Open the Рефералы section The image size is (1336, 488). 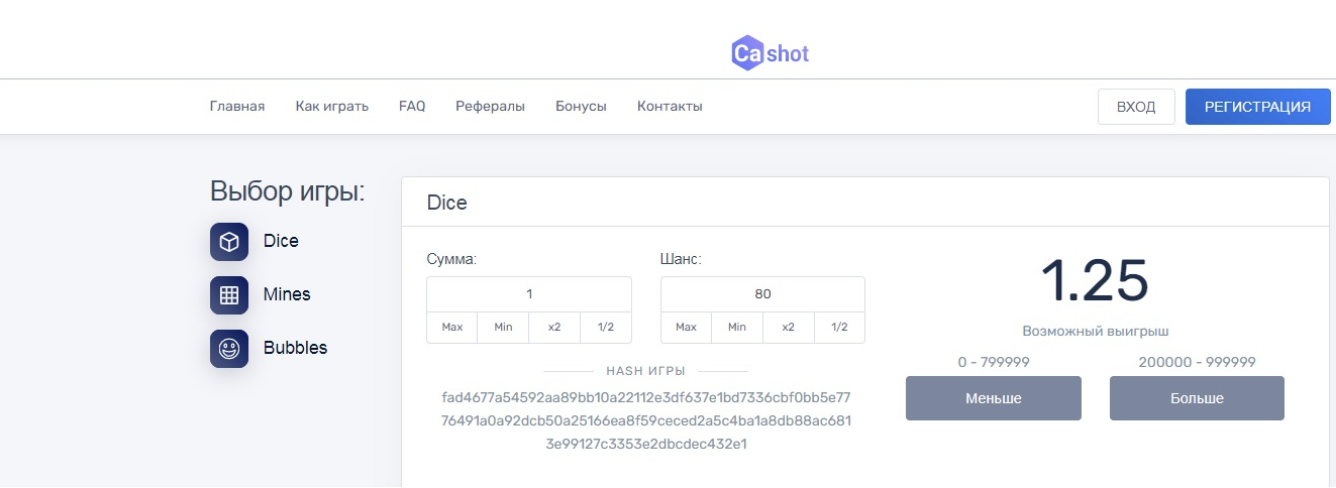click(x=490, y=107)
